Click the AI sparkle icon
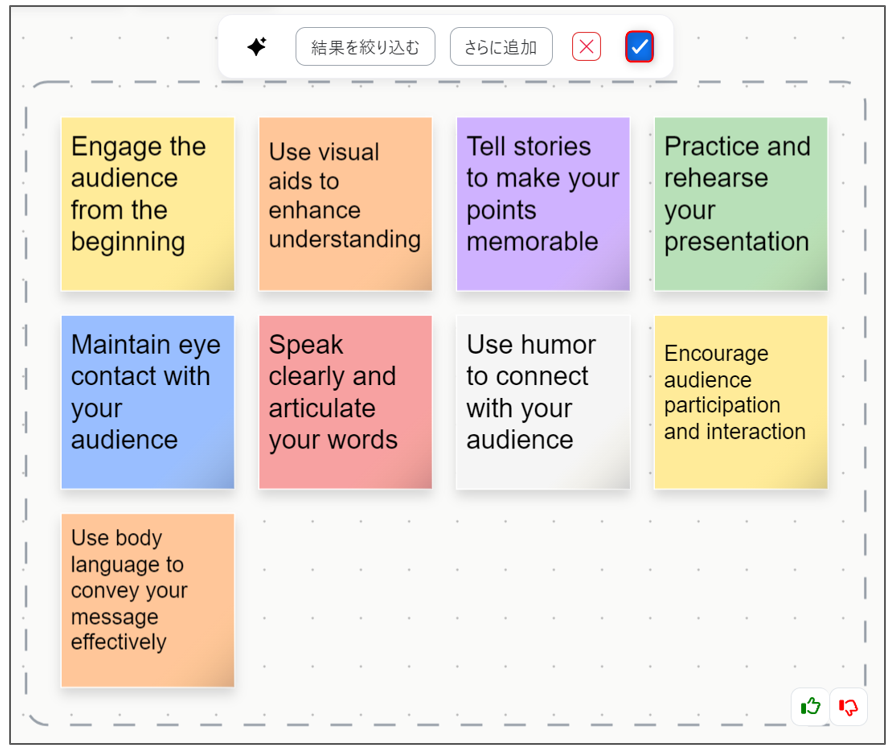This screenshot has height=751, width=895. coord(257,46)
